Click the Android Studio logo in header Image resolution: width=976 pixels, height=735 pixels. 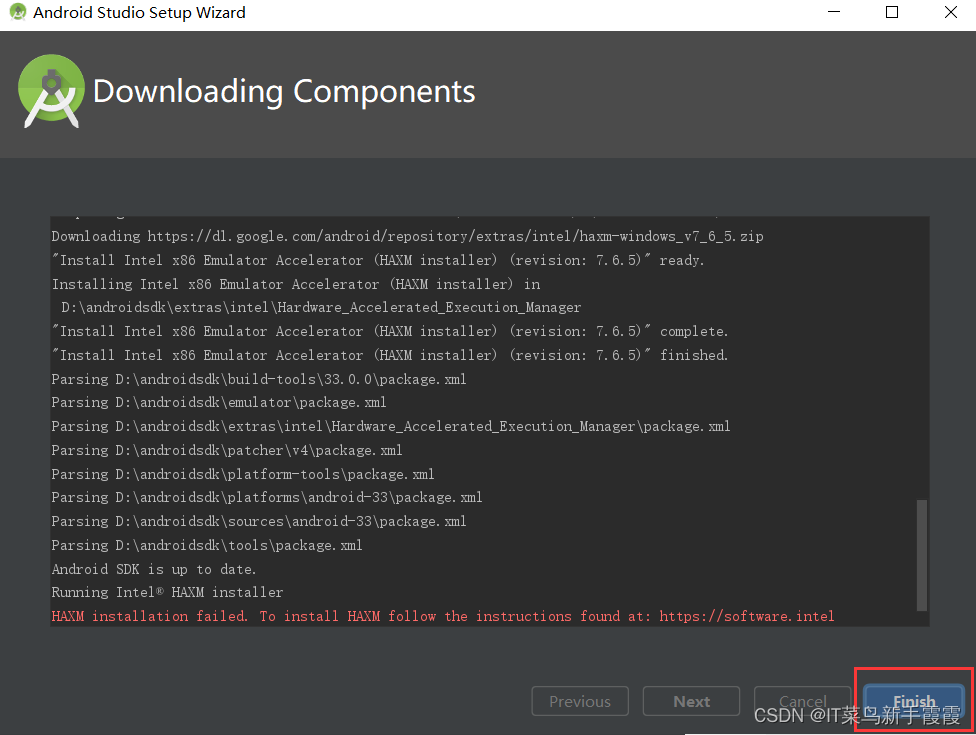(51, 91)
